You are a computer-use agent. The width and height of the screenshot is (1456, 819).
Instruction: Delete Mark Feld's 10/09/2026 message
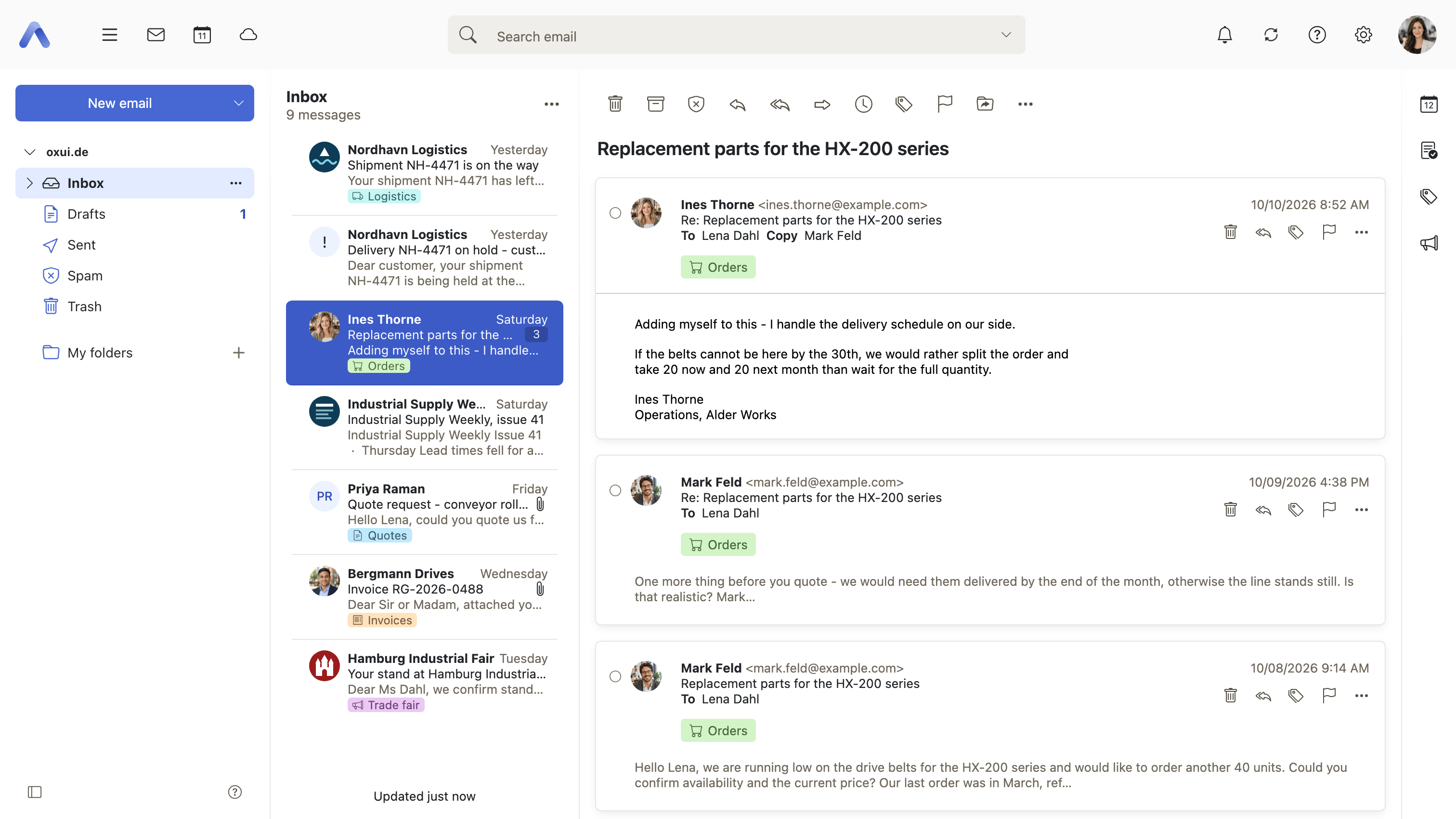point(1231,510)
